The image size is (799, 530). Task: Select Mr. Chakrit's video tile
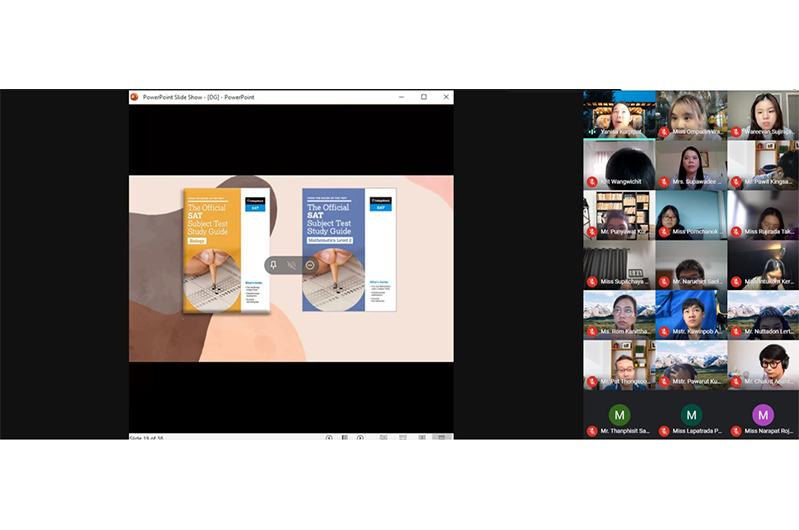(763, 364)
